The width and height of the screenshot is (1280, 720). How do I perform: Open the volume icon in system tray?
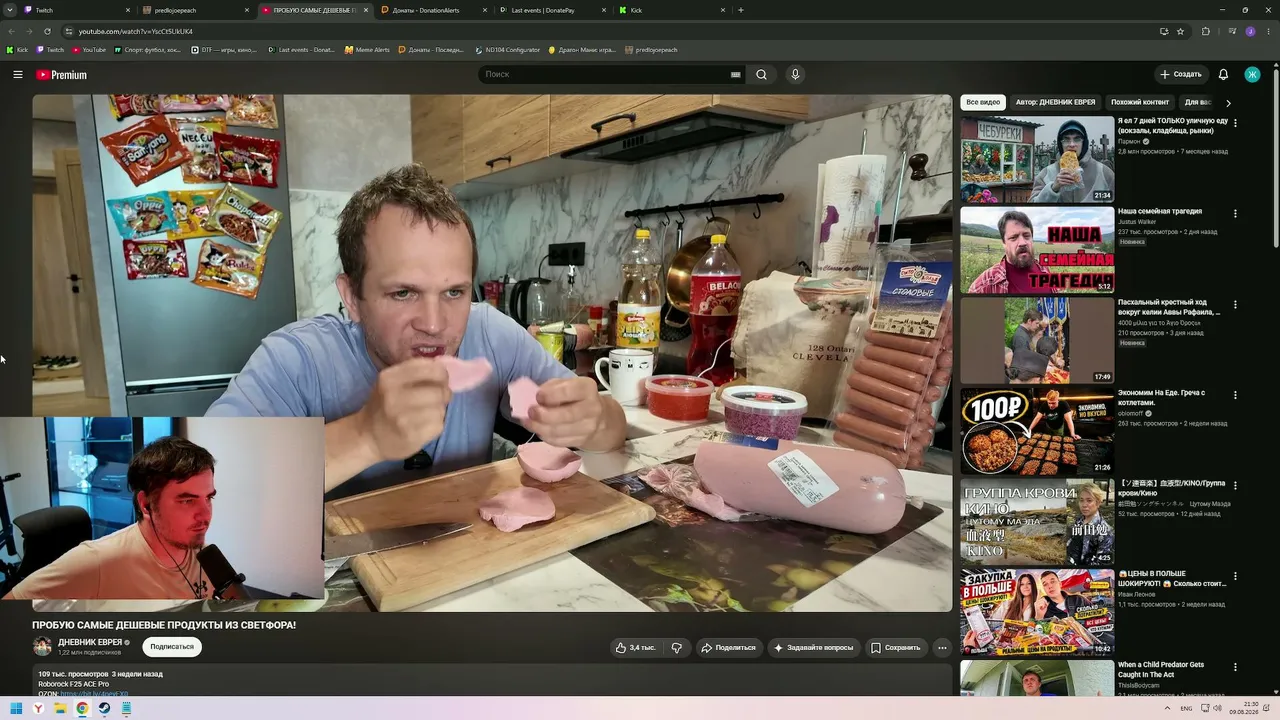tap(1217, 708)
